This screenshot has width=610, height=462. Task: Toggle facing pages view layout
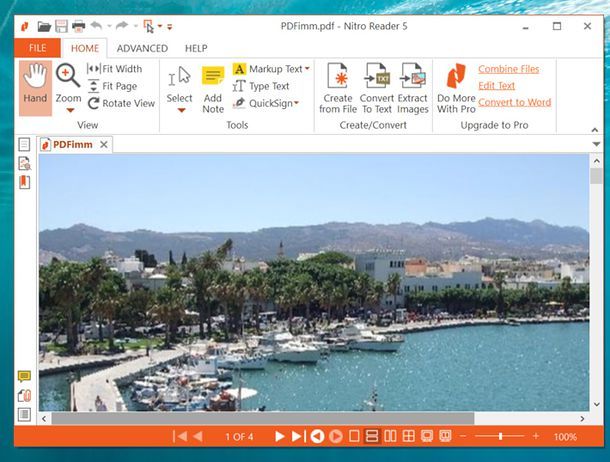pos(390,436)
